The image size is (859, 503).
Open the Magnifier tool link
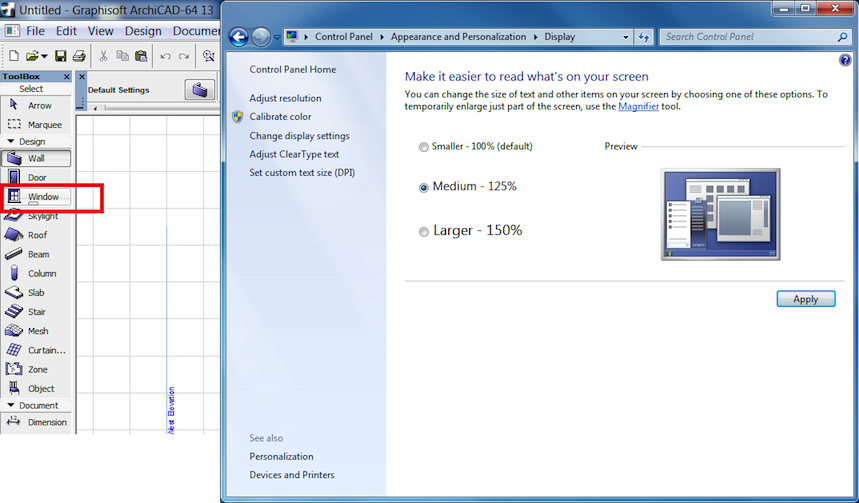638,106
